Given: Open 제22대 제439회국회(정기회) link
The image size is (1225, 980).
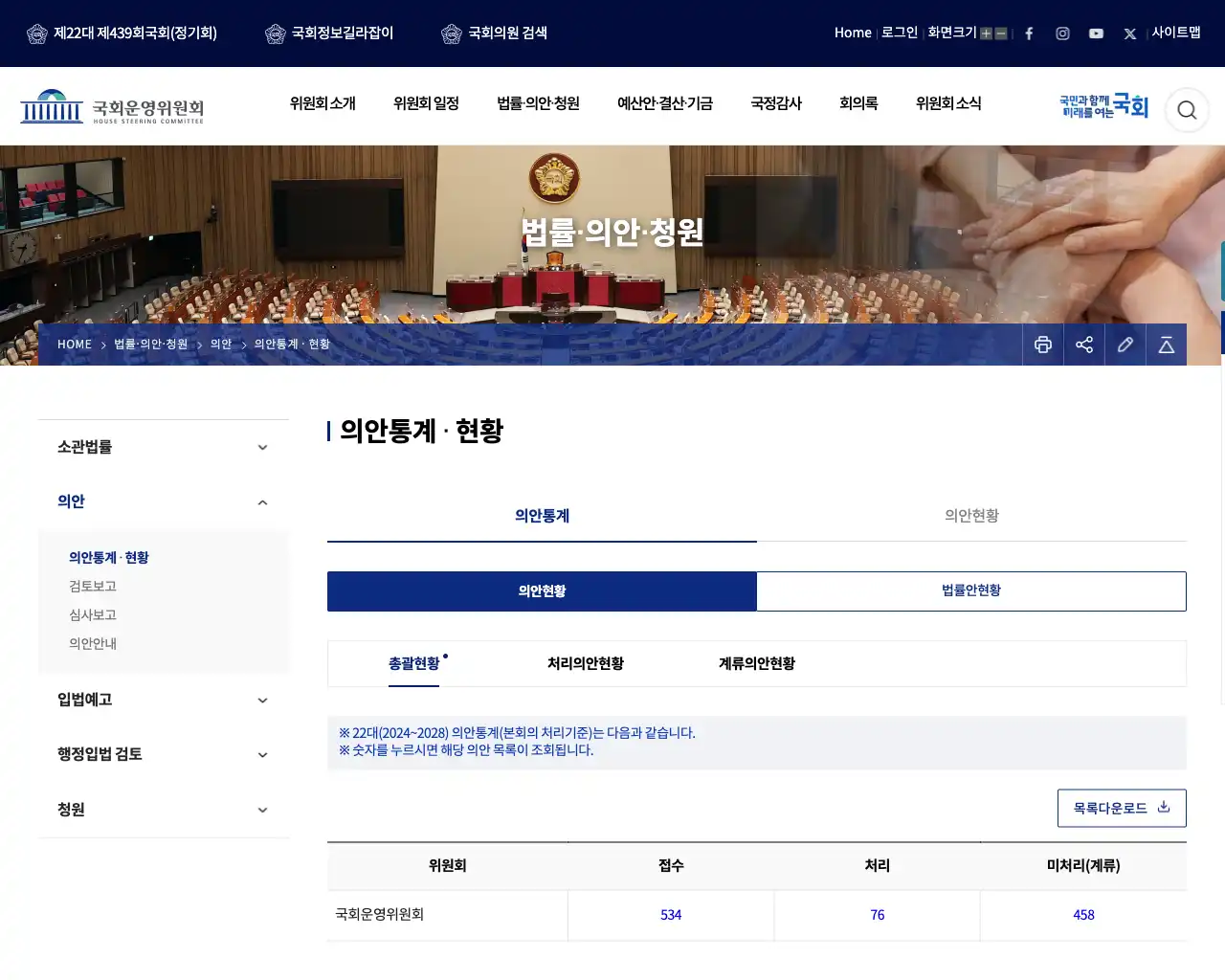Looking at the screenshot, I should (135, 33).
